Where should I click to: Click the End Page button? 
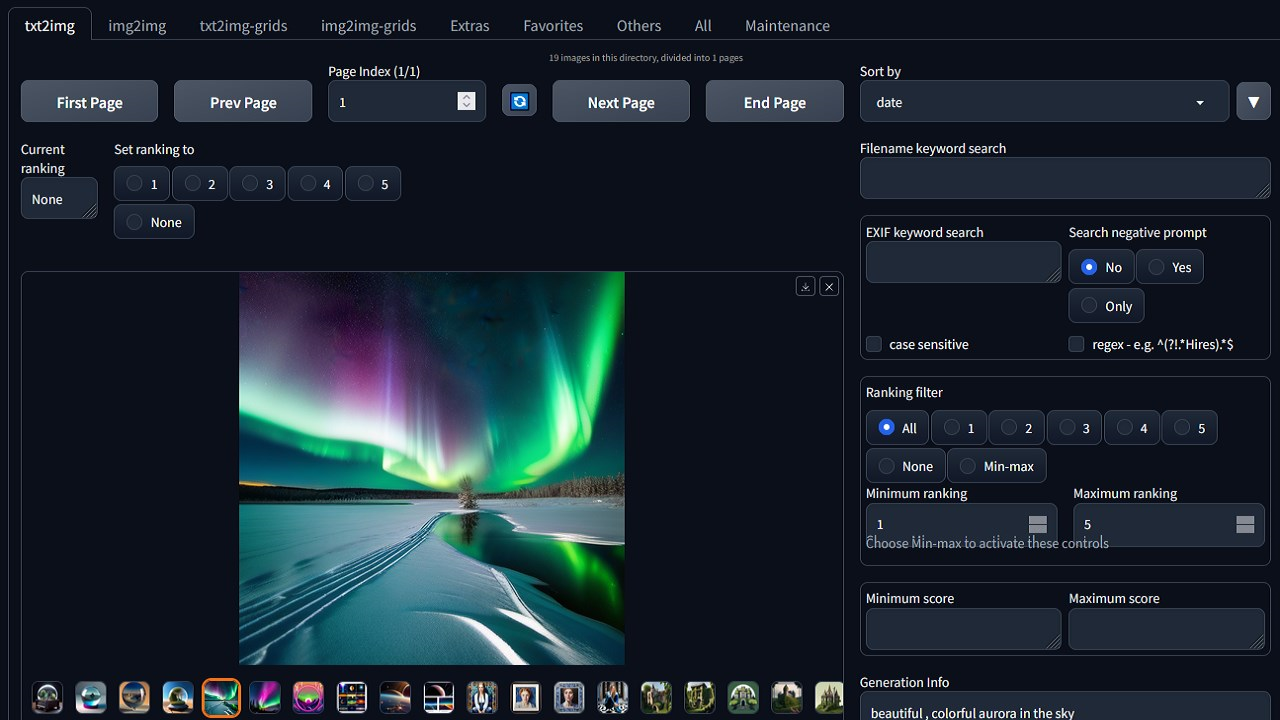point(774,101)
